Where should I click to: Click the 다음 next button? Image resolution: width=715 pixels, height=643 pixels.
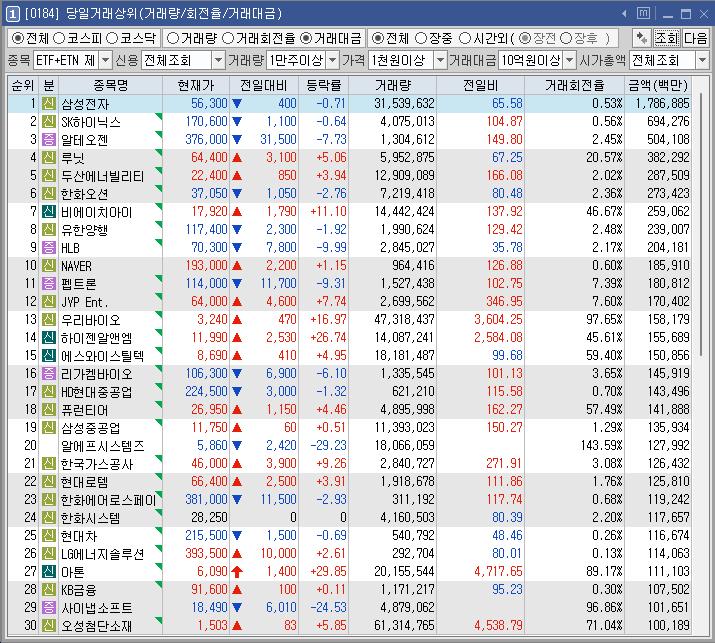point(695,38)
